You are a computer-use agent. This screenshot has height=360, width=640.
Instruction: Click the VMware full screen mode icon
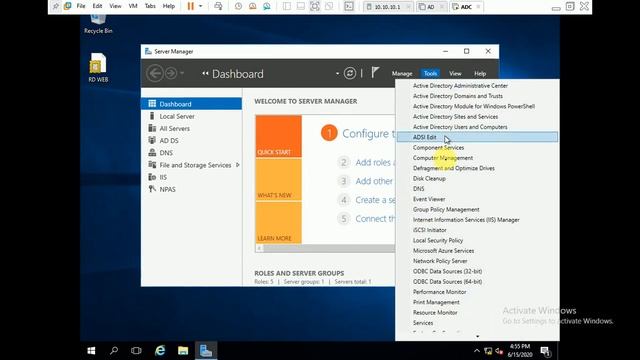tap(315, 6)
